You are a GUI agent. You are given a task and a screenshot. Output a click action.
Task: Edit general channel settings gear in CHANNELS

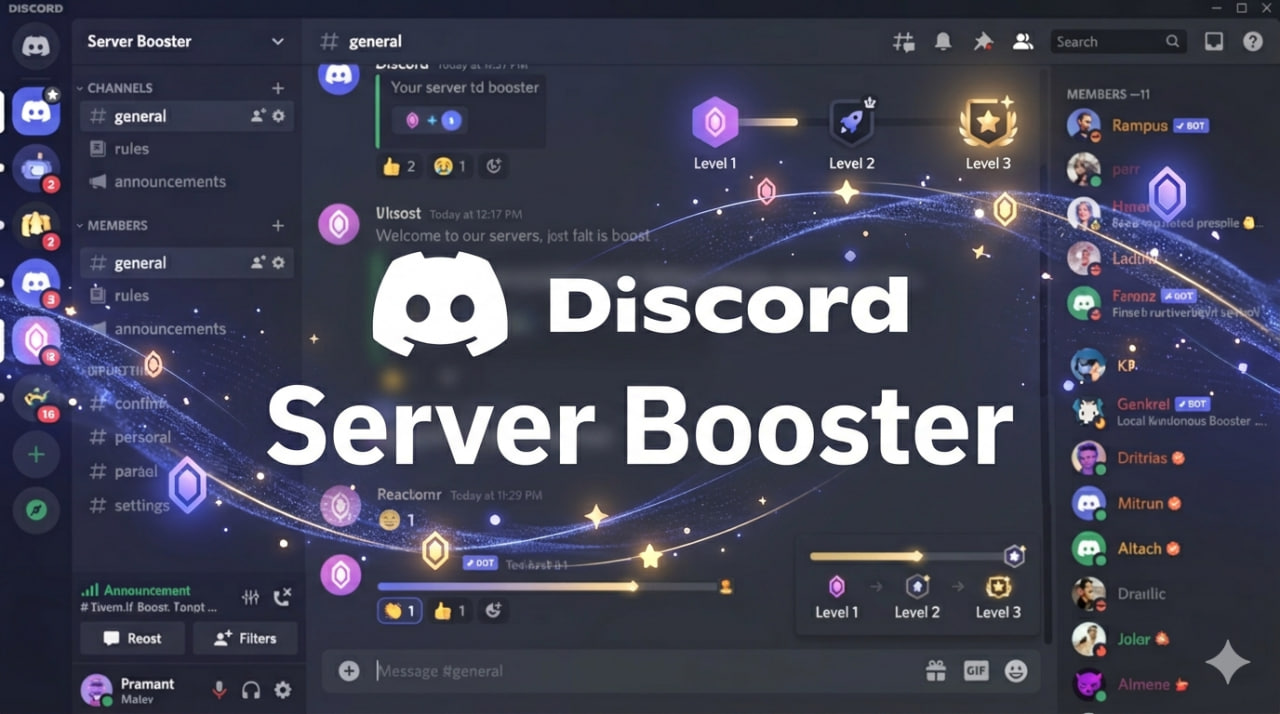click(x=279, y=116)
